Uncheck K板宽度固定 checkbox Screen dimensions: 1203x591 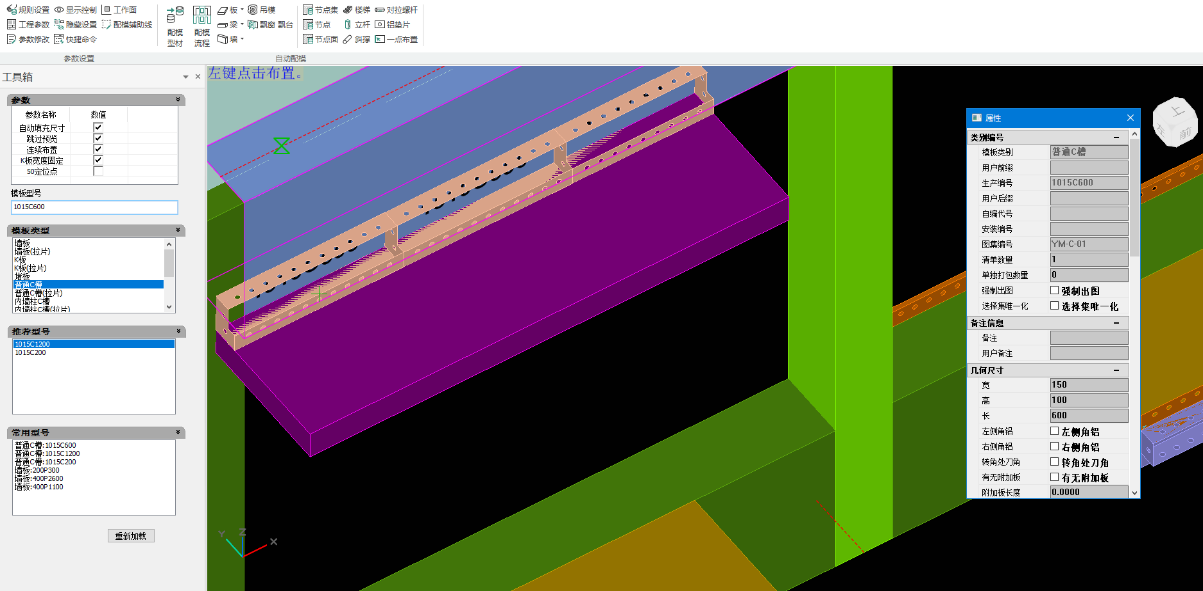(x=98, y=160)
